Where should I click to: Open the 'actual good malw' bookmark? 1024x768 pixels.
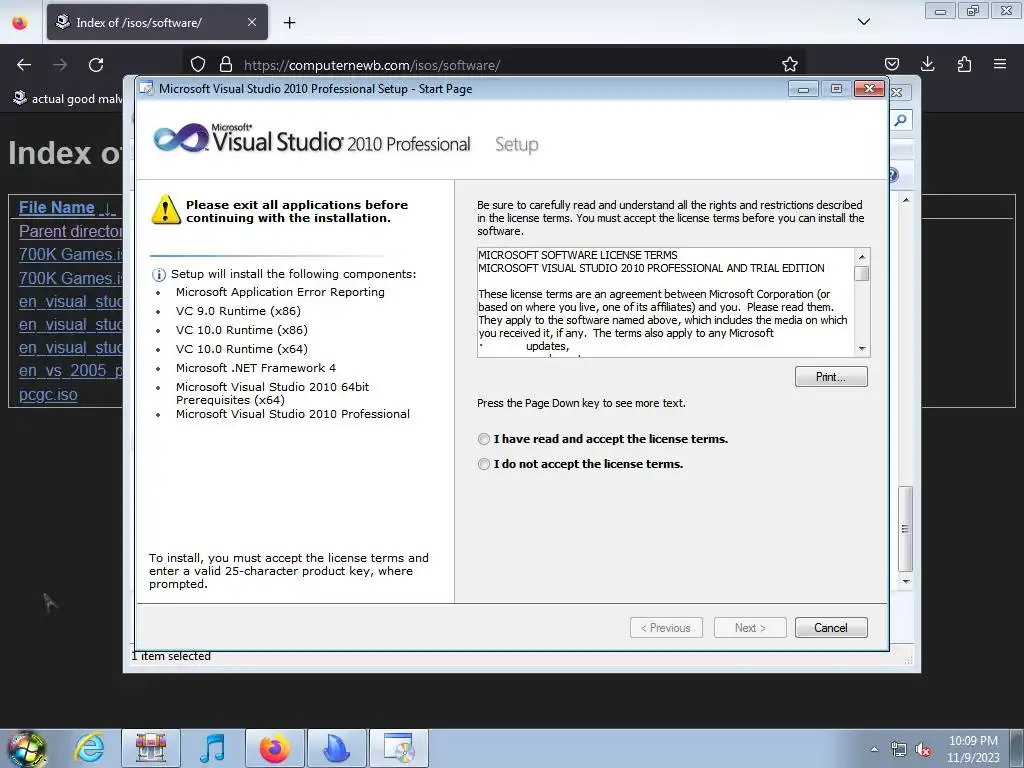point(68,99)
